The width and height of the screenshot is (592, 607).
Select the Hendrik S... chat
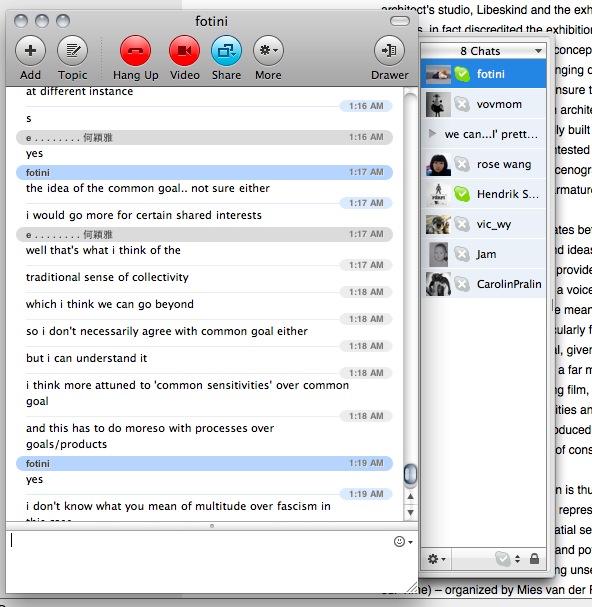483,194
